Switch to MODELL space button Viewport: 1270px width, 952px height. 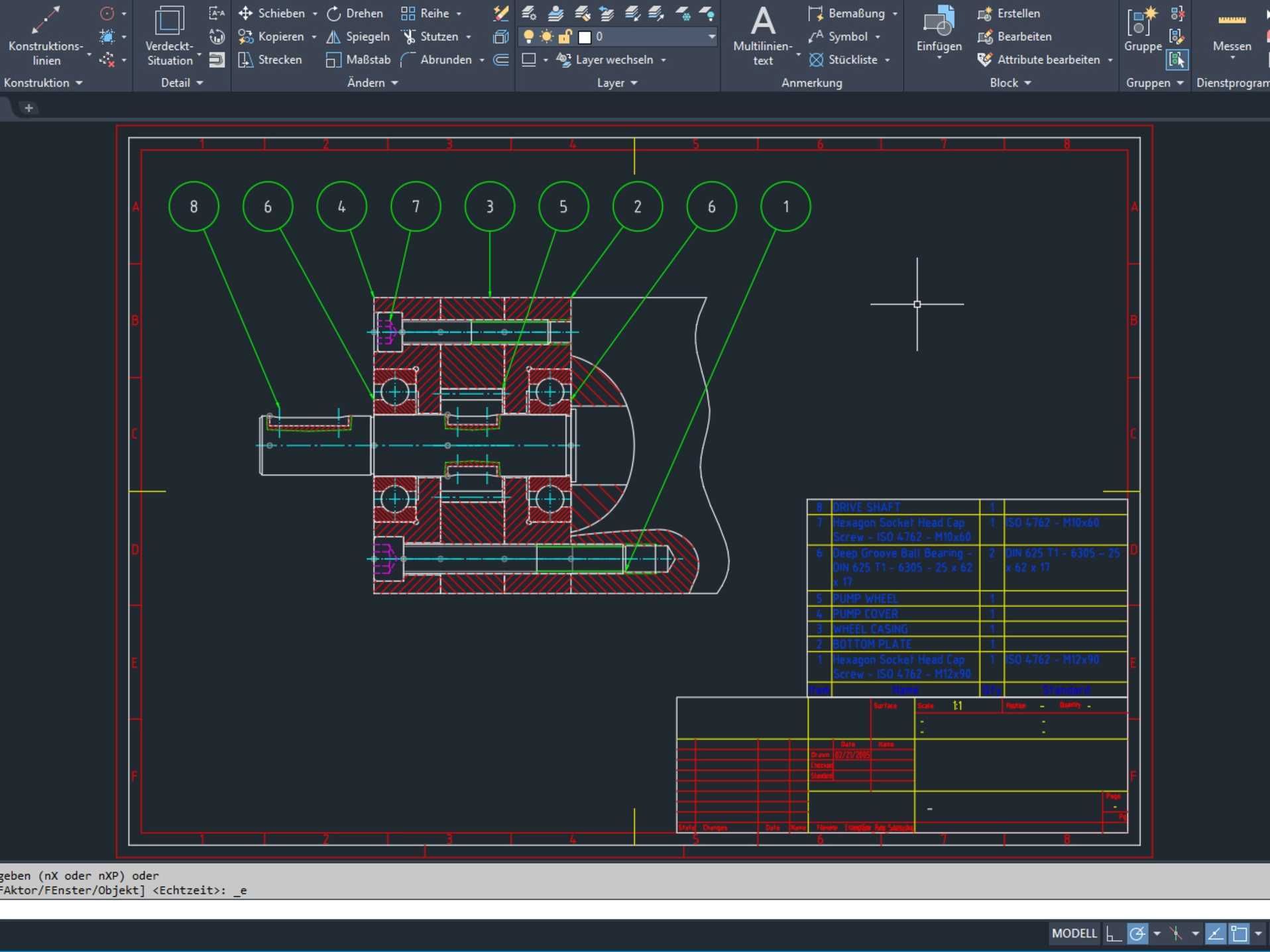[x=1074, y=933]
